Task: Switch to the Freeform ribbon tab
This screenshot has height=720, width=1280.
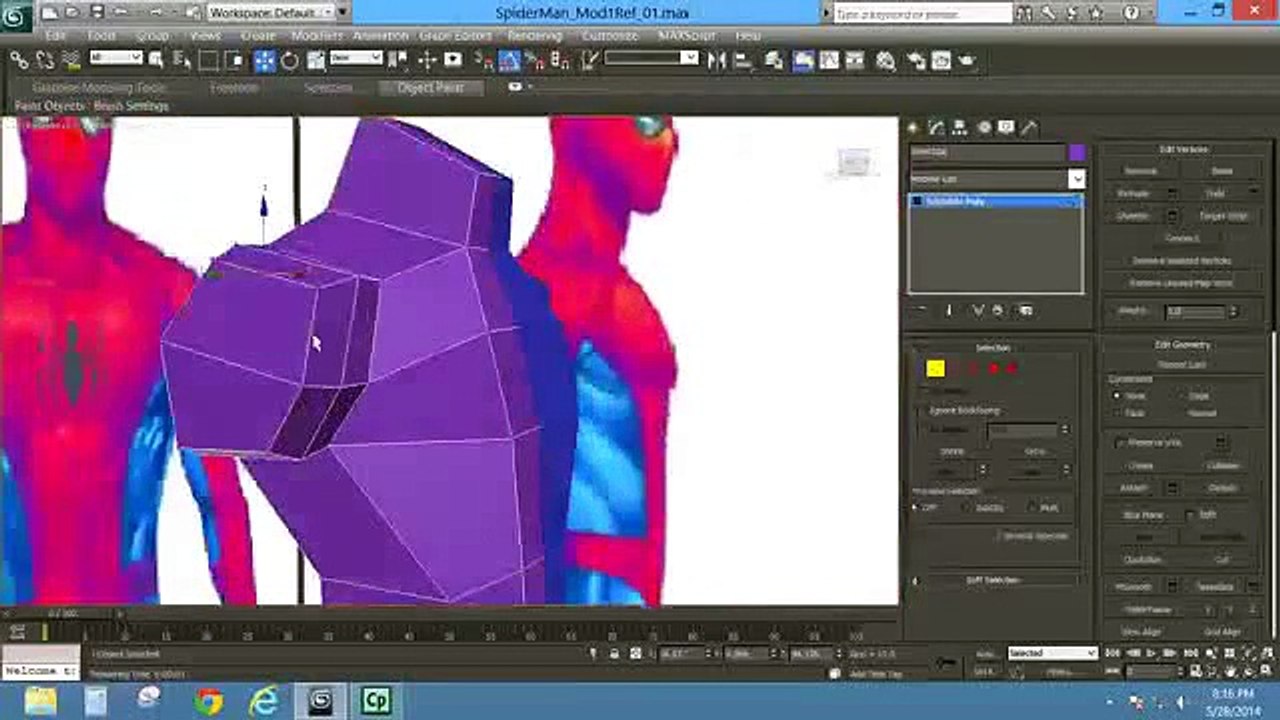Action: pos(234,88)
